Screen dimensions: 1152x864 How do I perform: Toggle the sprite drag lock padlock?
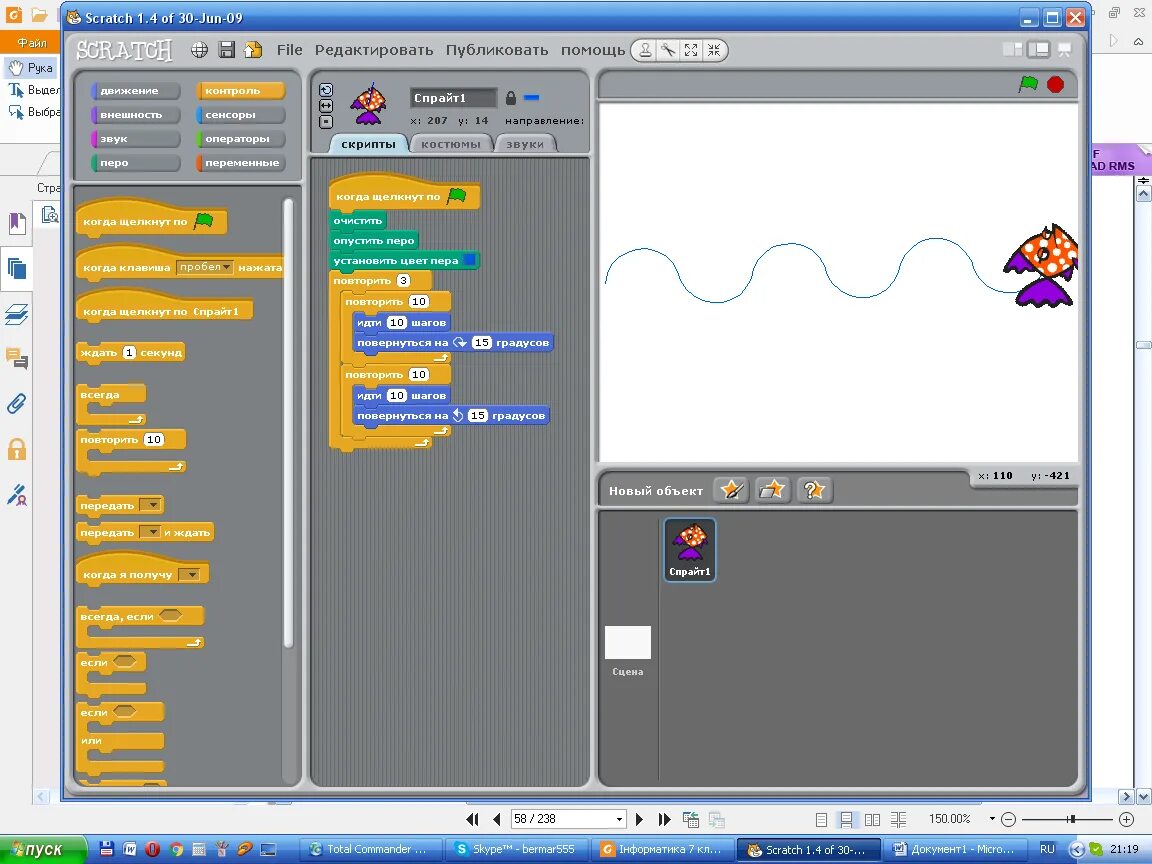(x=511, y=98)
